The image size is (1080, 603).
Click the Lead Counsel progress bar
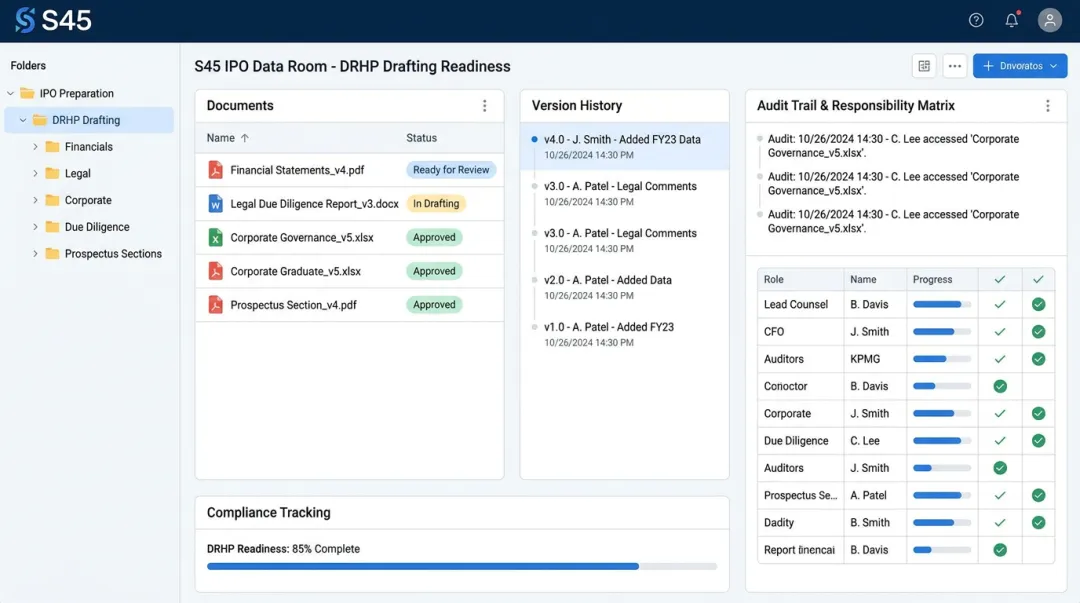tap(941, 304)
